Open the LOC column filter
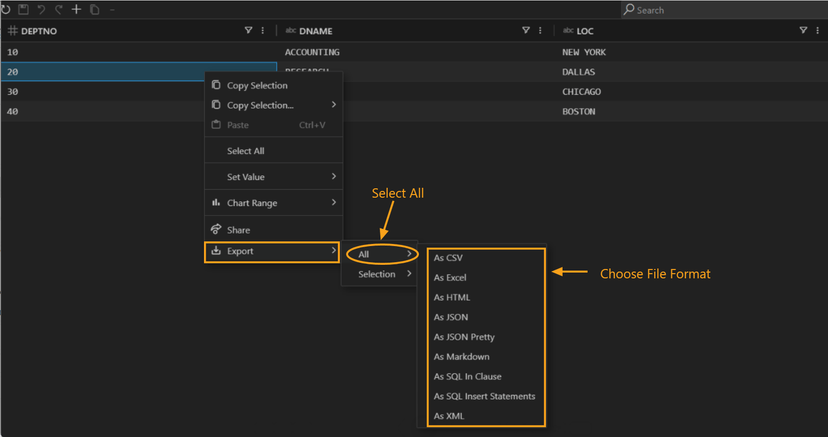 (x=803, y=31)
